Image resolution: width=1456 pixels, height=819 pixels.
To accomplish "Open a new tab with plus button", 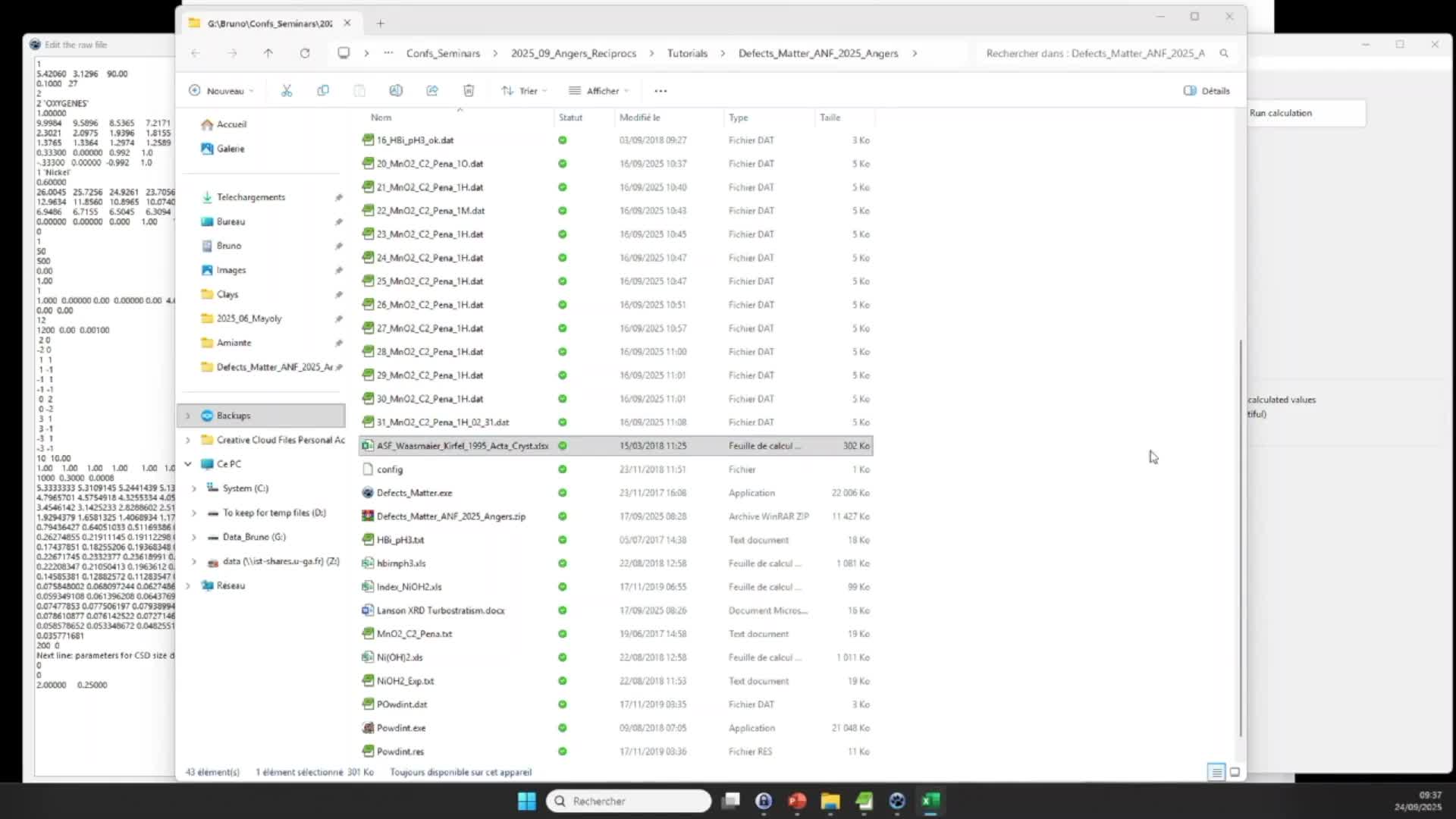I will pyautogui.click(x=381, y=24).
